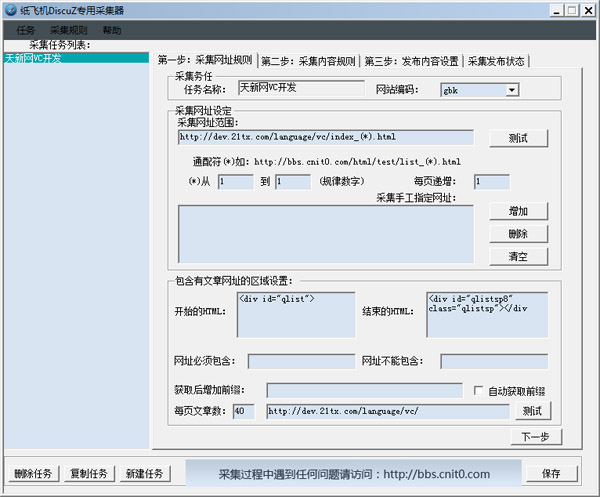Open the 任务 menu
Image resolution: width=600 pixels, height=497 pixels.
tap(26, 31)
